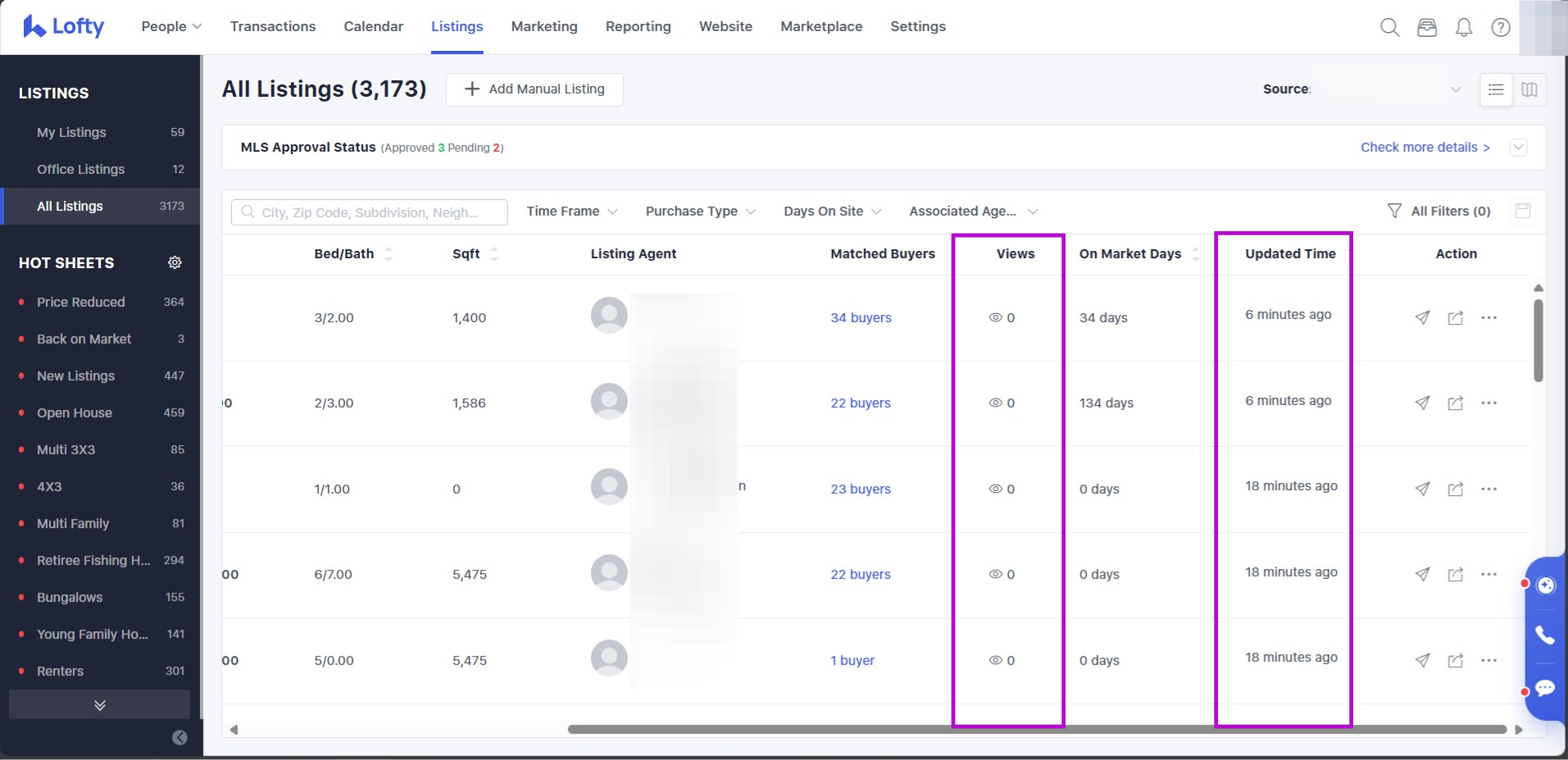Sort by On Market Days column
The height and width of the screenshot is (760, 1568).
coord(1195,254)
